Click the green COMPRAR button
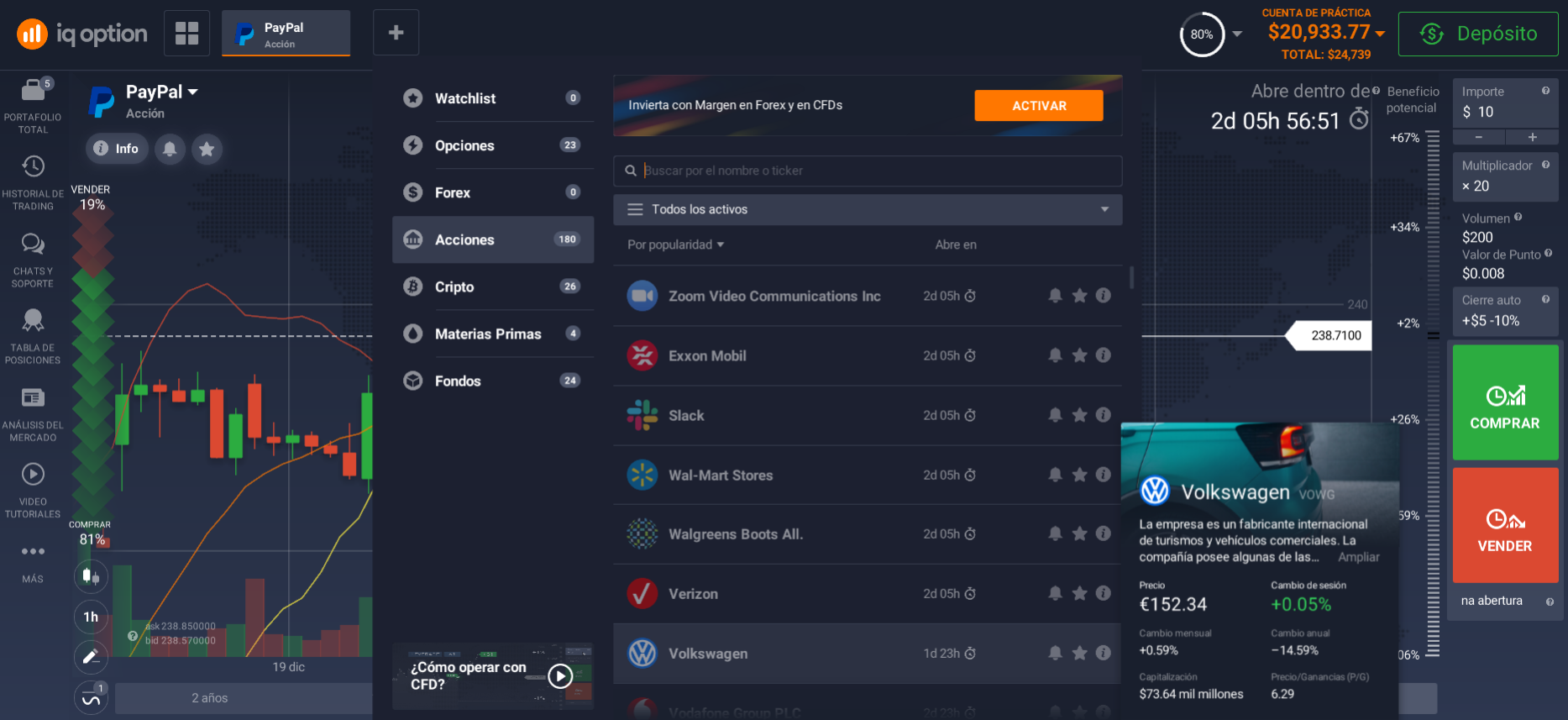 (1505, 402)
